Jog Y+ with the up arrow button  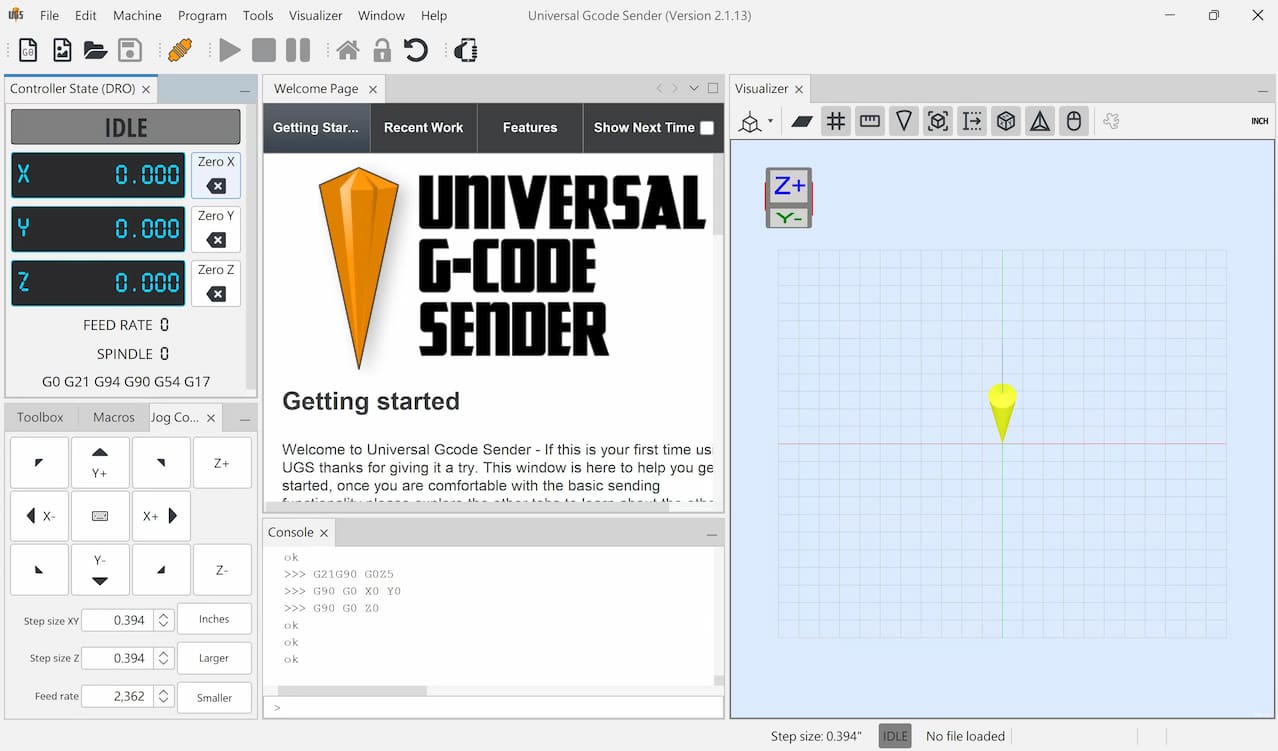pos(100,463)
